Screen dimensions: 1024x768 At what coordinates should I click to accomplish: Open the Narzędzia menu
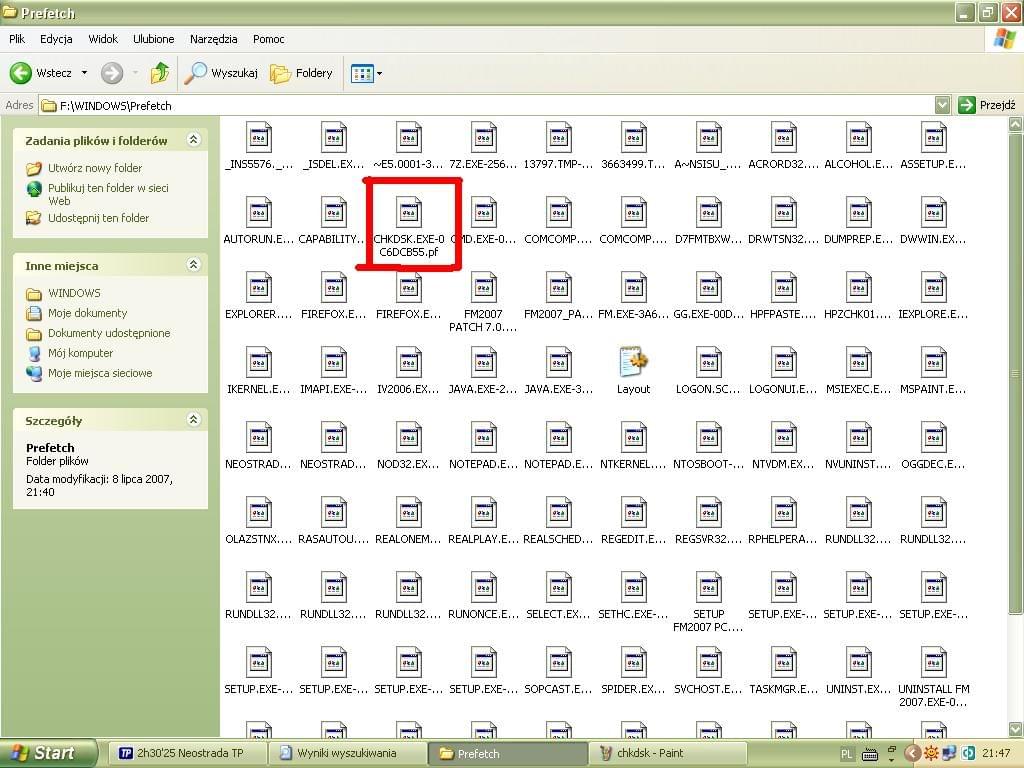click(x=213, y=39)
